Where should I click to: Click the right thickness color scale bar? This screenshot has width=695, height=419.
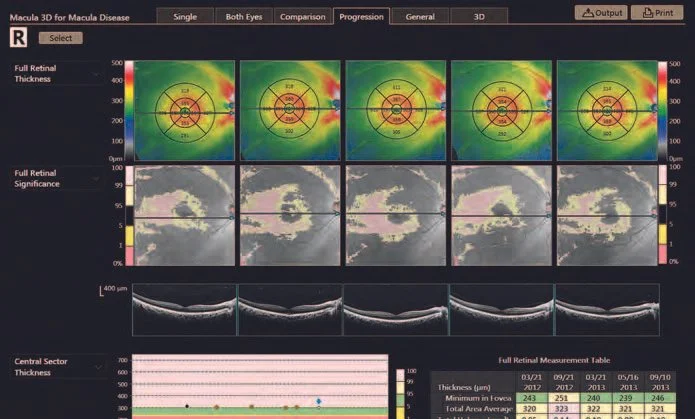663,110
